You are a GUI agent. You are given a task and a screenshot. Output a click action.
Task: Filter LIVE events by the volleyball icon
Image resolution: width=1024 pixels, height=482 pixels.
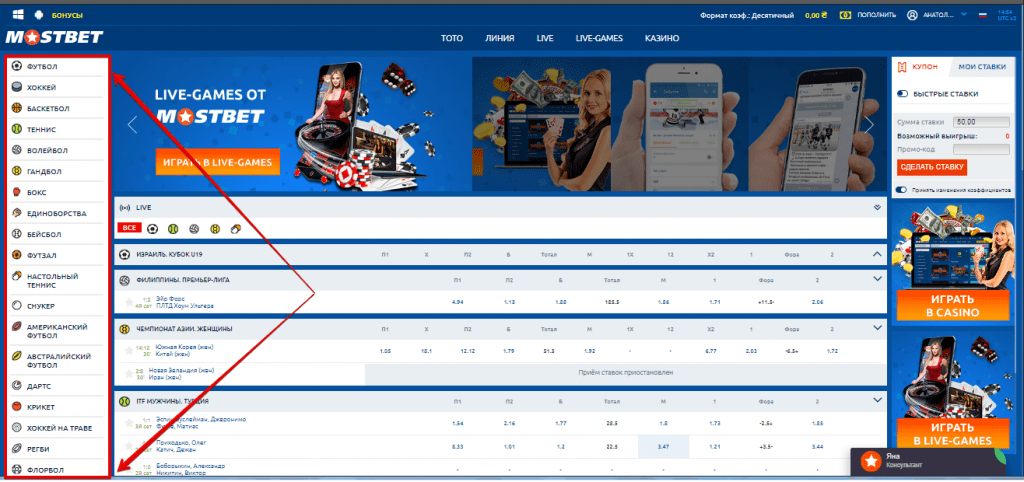(194, 229)
